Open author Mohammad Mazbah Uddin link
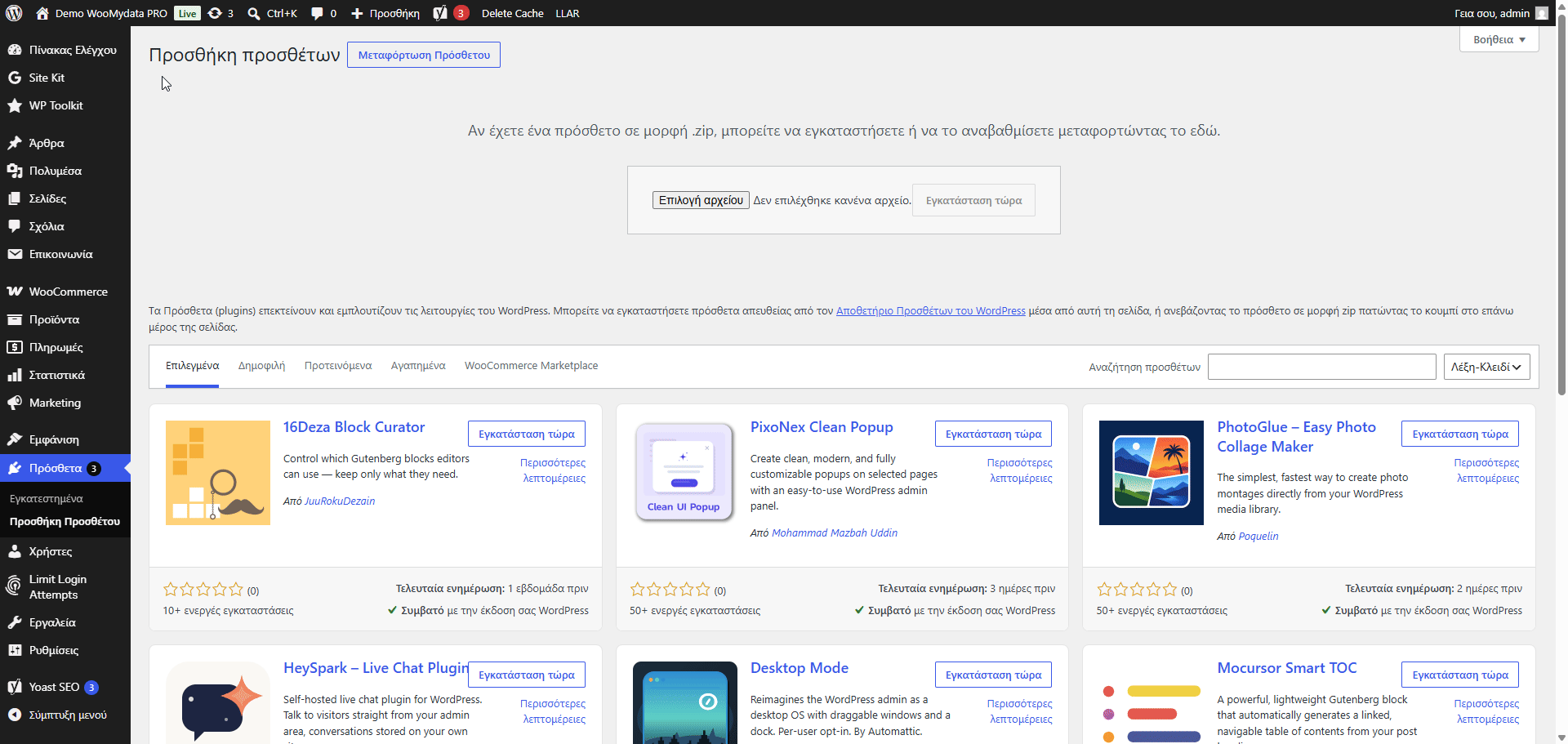Viewport: 1568px width, 744px height. (x=835, y=533)
